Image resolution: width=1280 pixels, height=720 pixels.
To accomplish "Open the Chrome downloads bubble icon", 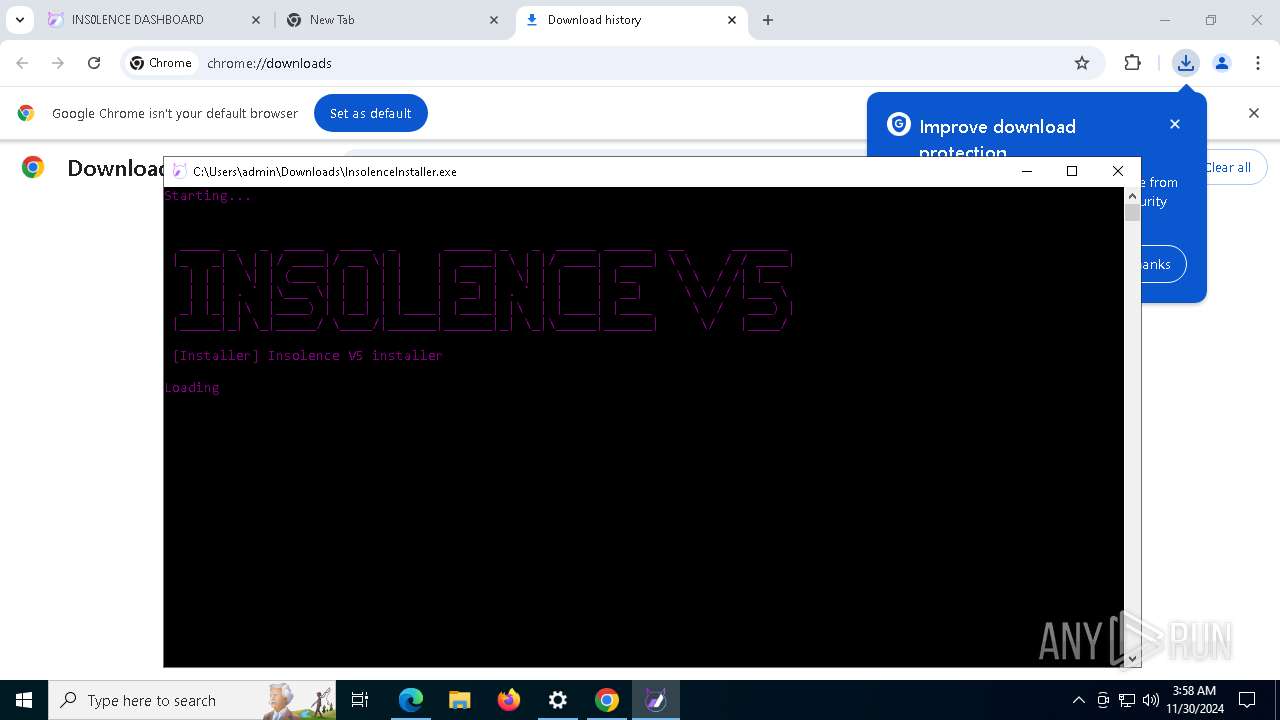I will point(1186,63).
